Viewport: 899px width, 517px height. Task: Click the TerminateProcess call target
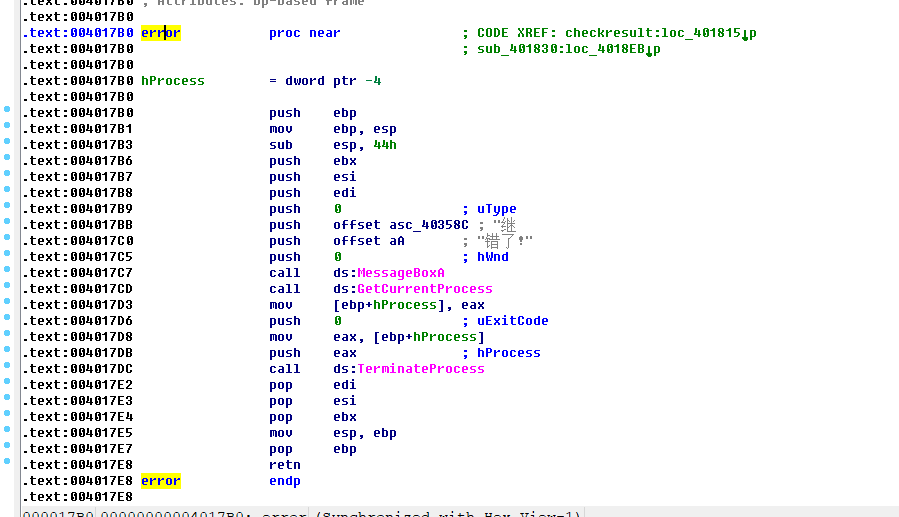pyautogui.click(x=421, y=369)
